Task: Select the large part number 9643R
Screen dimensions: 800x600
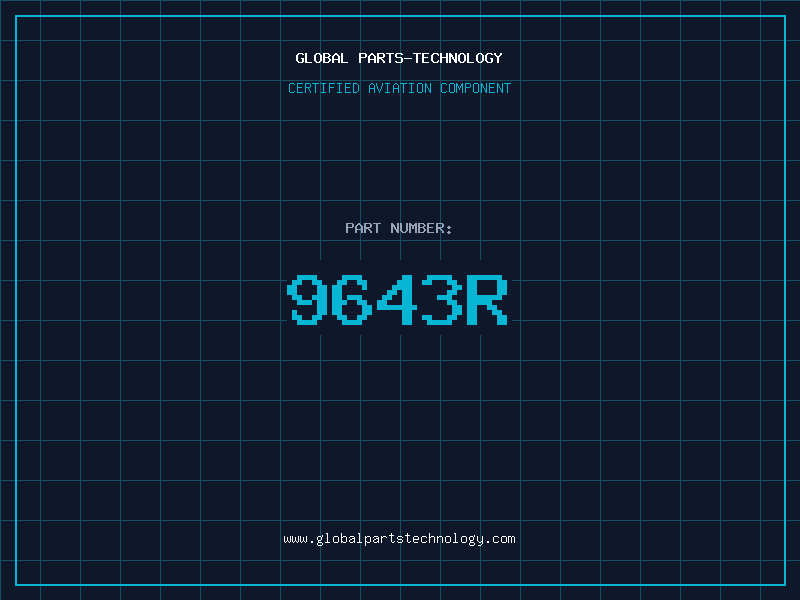Action: 399,300
